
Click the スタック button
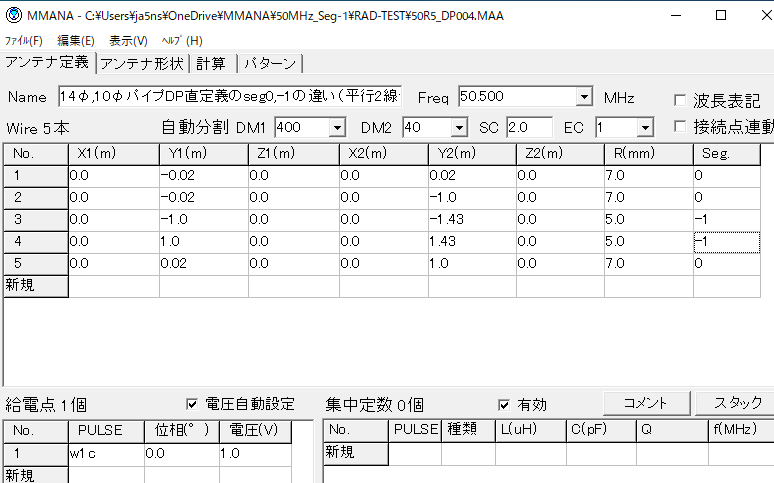pos(737,403)
